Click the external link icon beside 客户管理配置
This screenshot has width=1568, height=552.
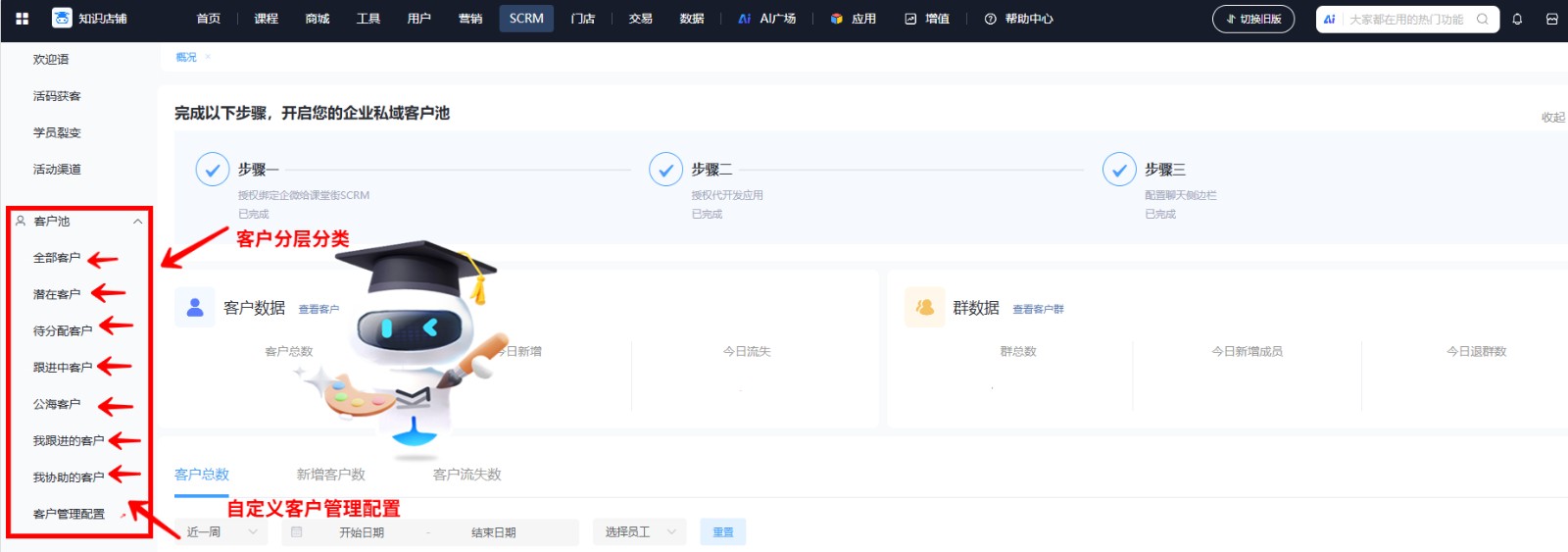click(x=122, y=515)
